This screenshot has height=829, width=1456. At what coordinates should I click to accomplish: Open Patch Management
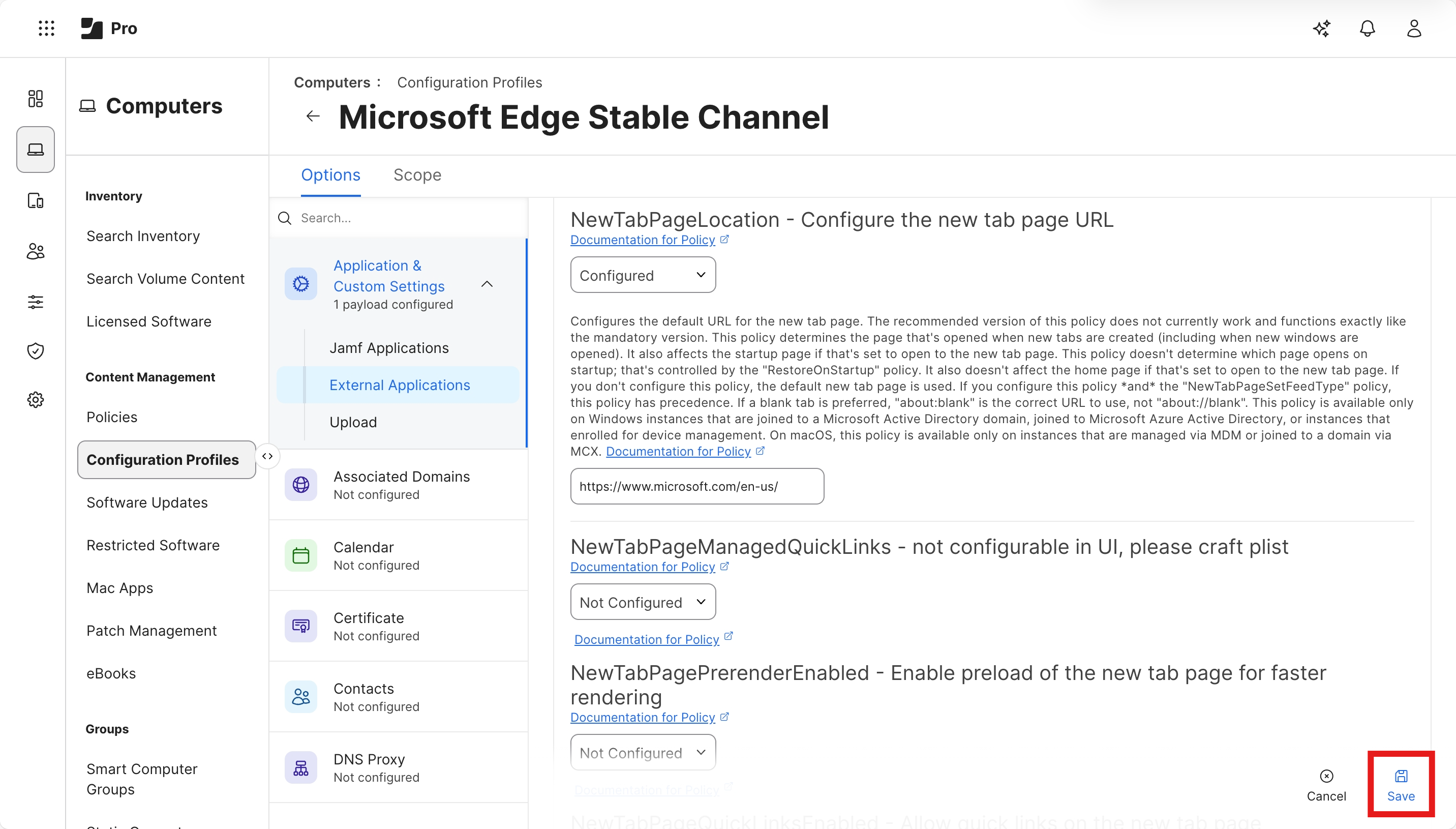(152, 631)
